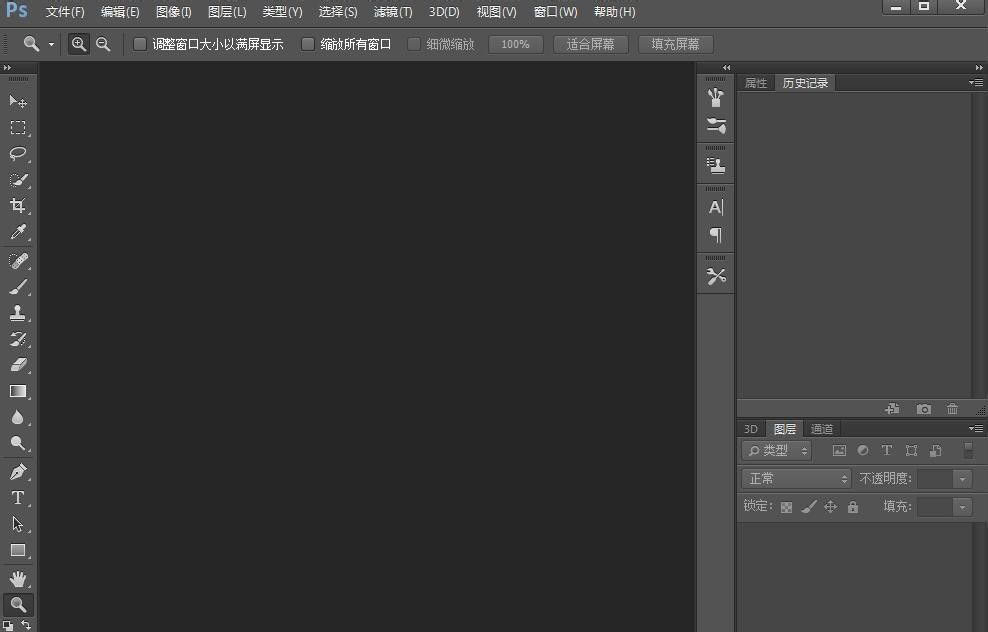Viewport: 988px width, 632px height.
Task: Activate the Crop tool
Action: (18, 206)
